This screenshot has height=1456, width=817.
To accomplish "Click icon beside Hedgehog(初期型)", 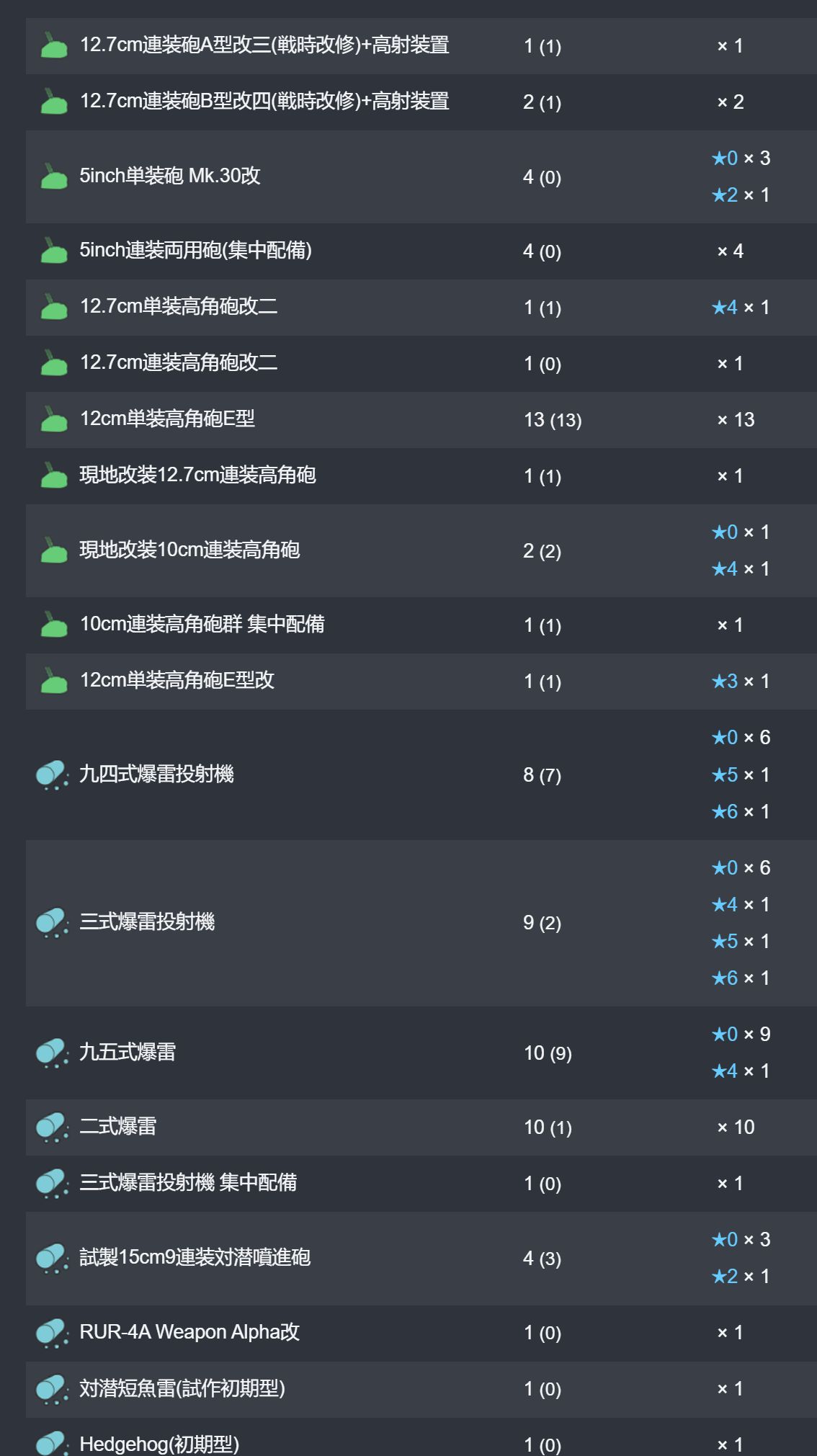I will [52, 1443].
